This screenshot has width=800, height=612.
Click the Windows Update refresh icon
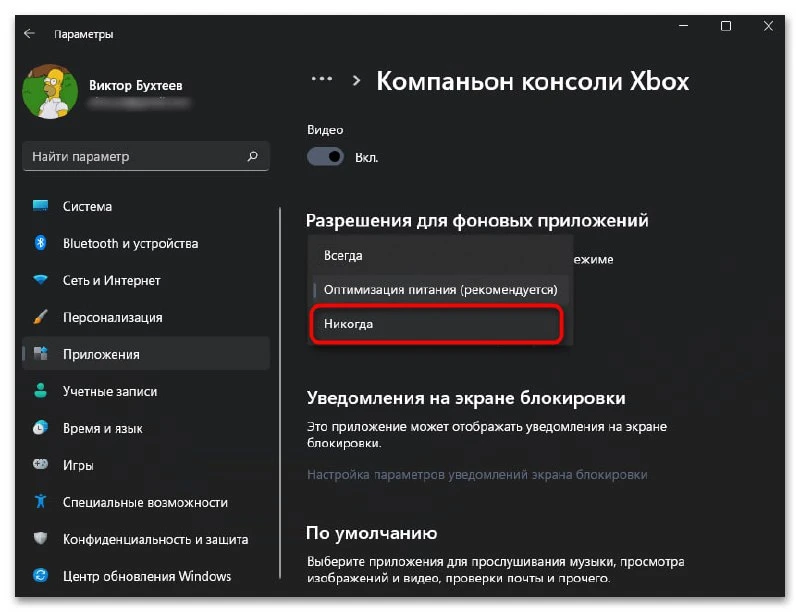click(40, 575)
